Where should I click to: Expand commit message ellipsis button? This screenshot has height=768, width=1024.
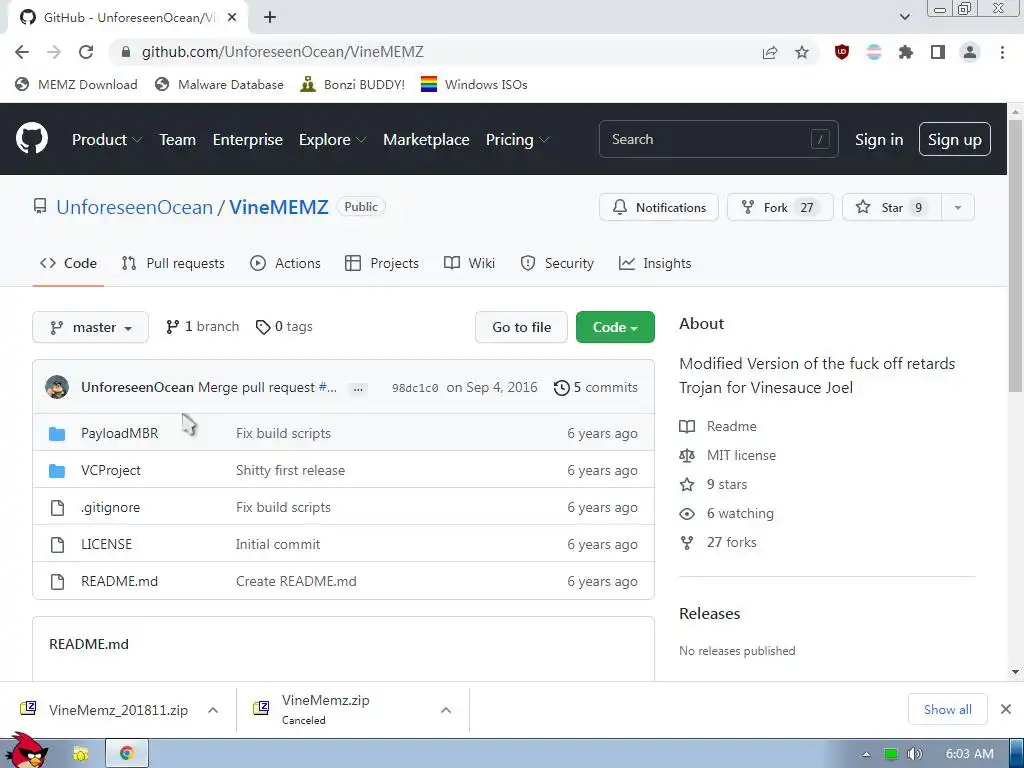coord(358,389)
